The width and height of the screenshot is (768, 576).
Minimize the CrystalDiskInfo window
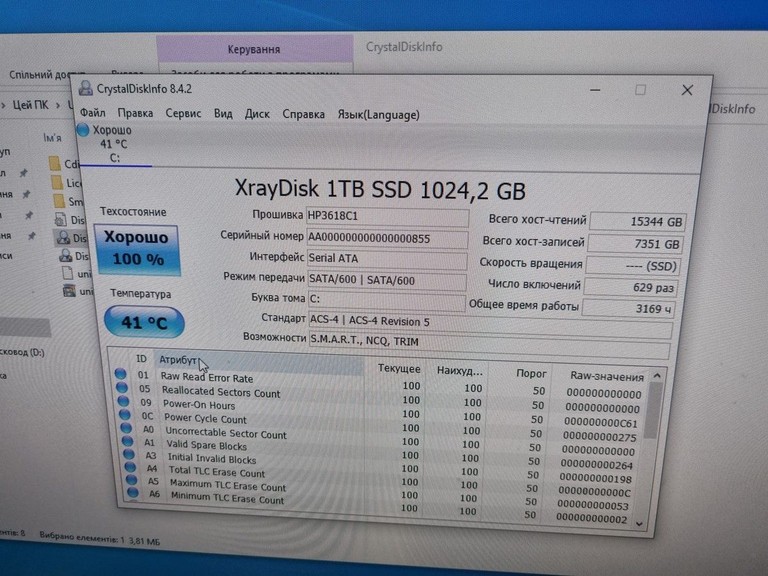point(595,90)
